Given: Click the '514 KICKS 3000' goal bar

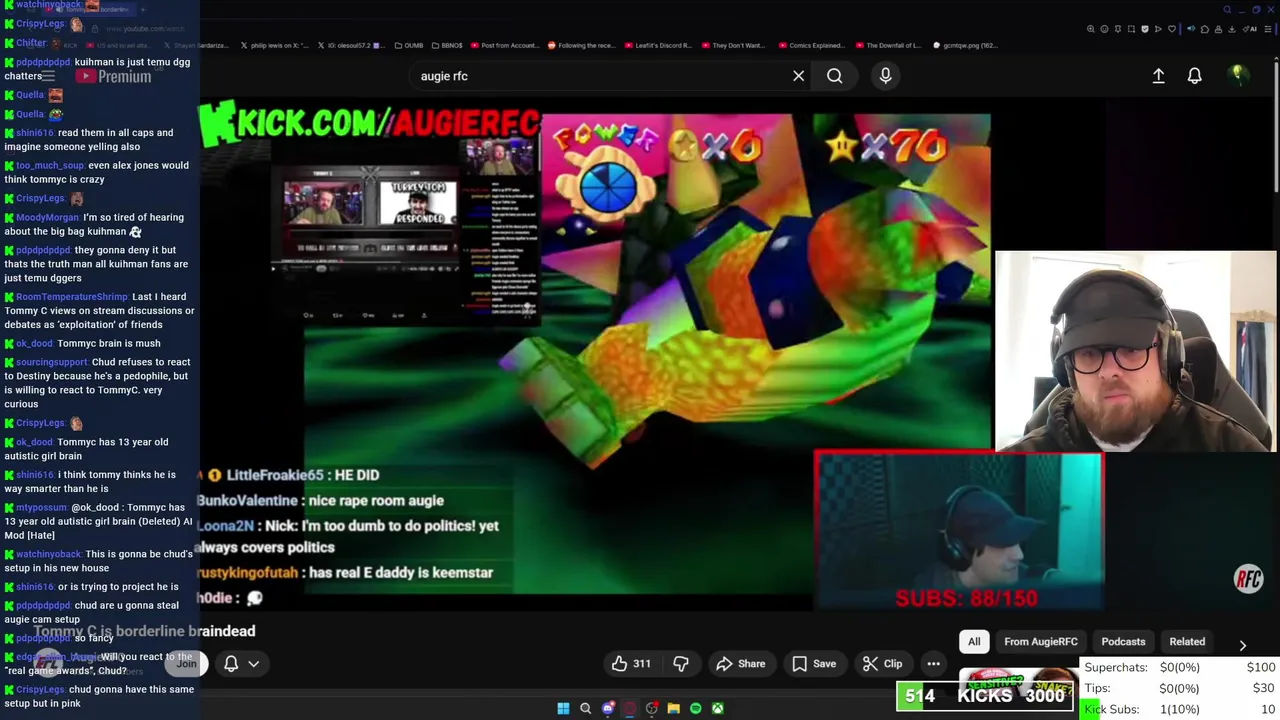Looking at the screenshot, I should (987, 696).
